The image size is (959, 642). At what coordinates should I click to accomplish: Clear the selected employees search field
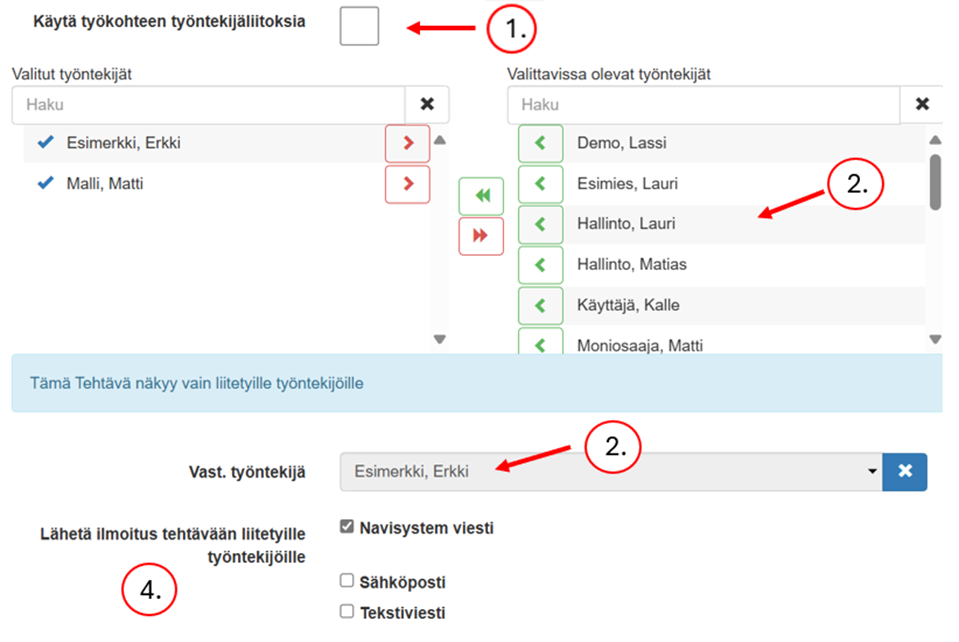427,104
